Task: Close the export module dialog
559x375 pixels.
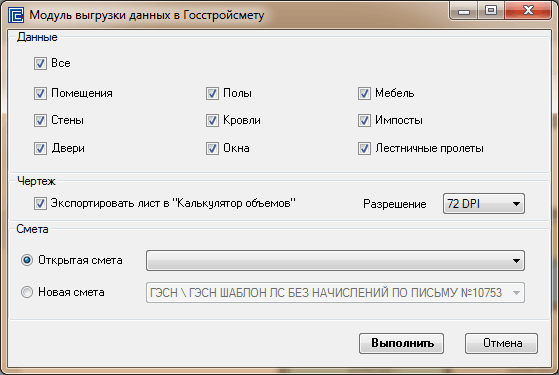Action: tap(528, 11)
